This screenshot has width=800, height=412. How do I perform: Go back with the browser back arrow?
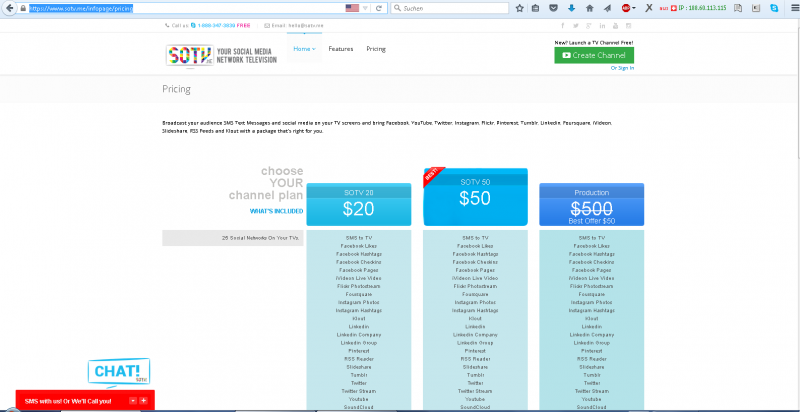[9, 8]
